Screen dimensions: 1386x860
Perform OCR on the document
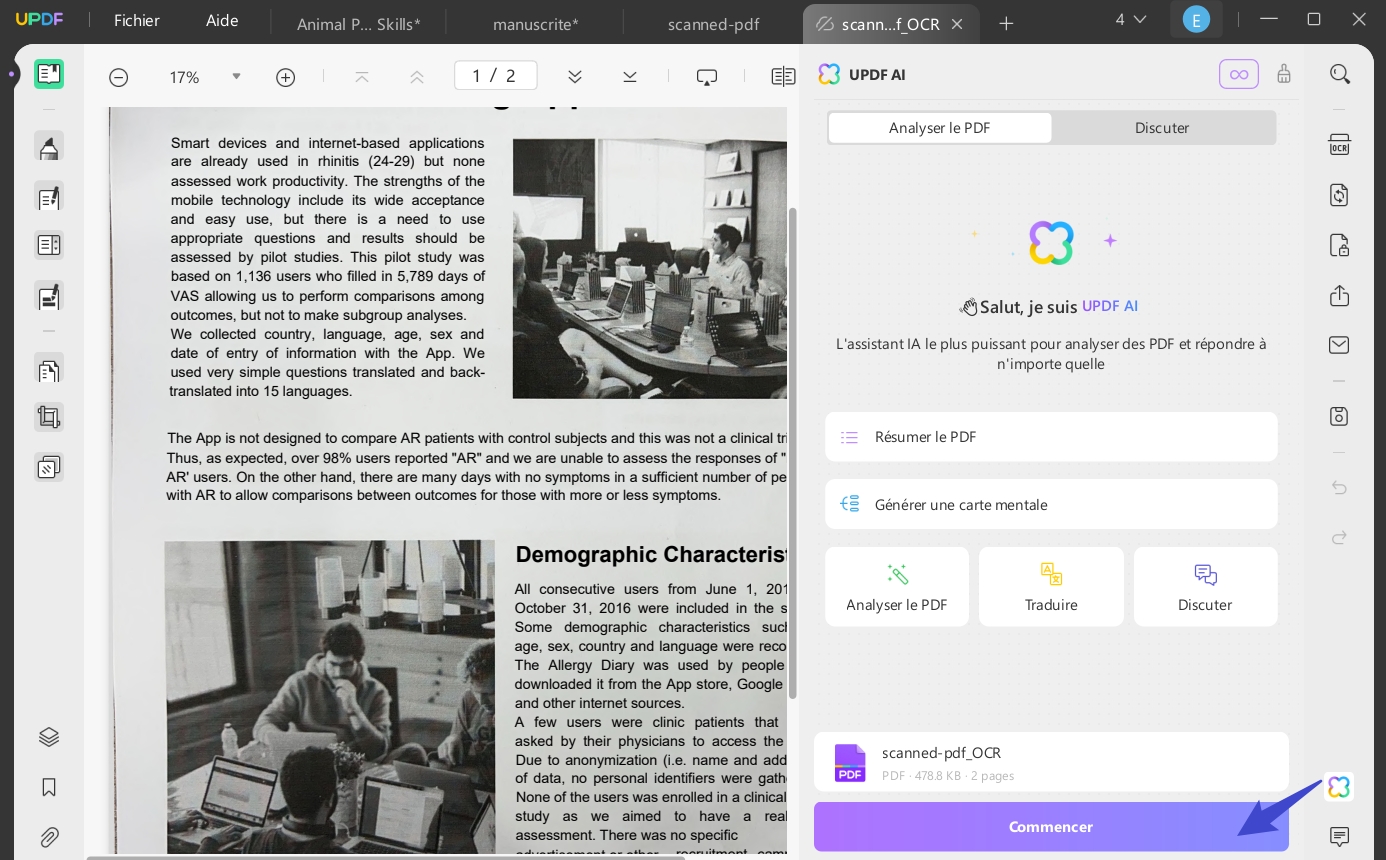tap(1340, 145)
